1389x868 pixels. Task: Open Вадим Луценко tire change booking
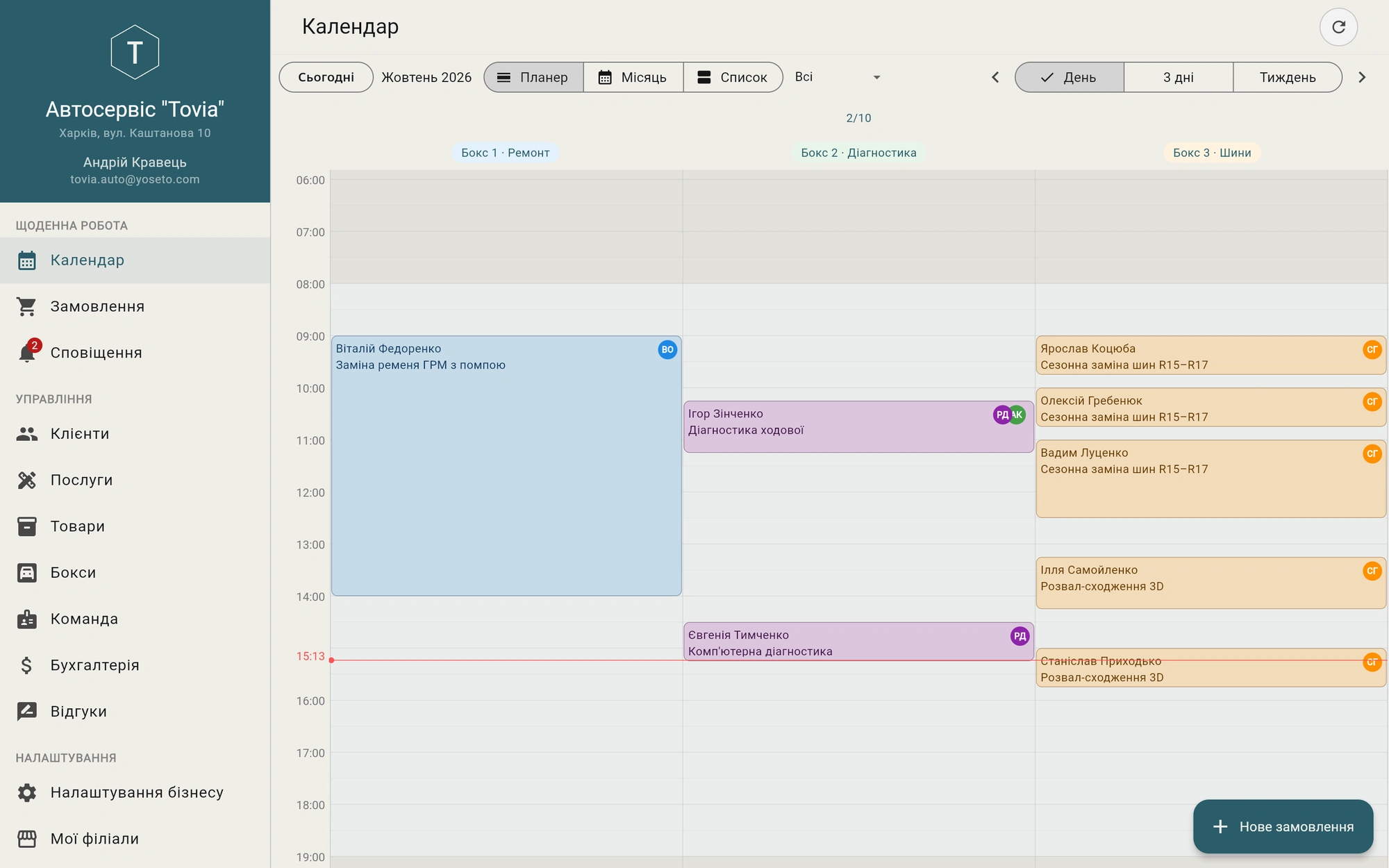(1211, 478)
